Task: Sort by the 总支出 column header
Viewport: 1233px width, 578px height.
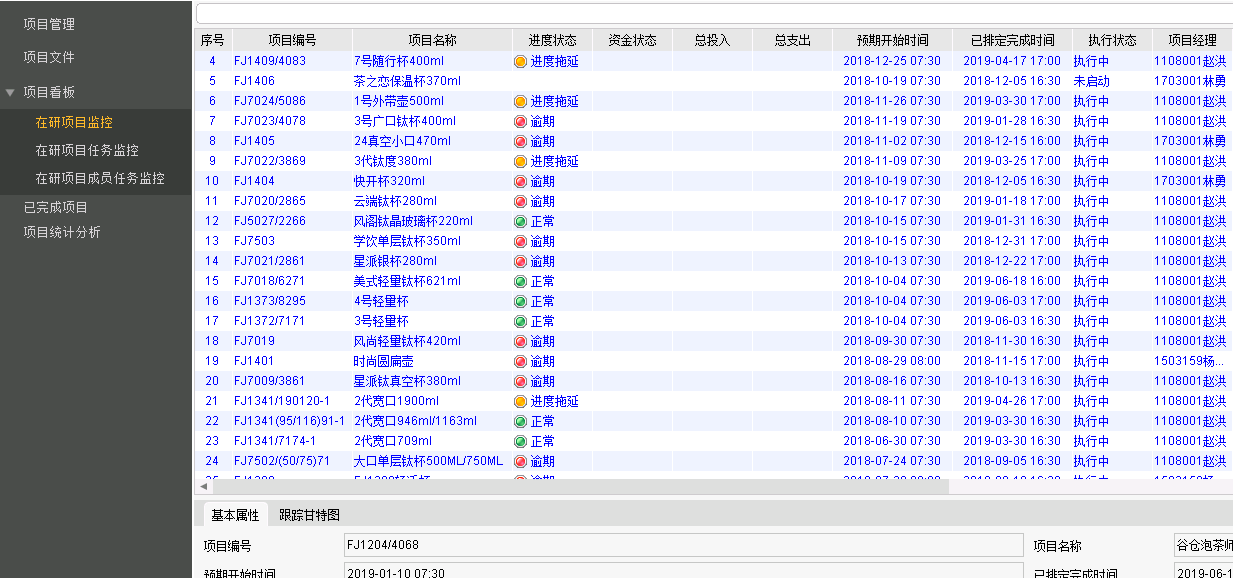Action: point(792,40)
